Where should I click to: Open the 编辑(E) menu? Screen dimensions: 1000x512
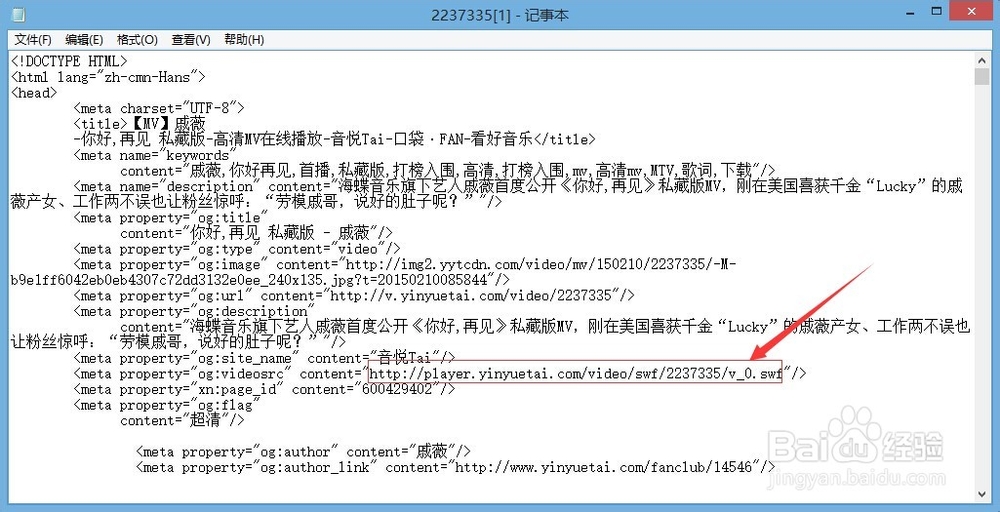coord(84,40)
